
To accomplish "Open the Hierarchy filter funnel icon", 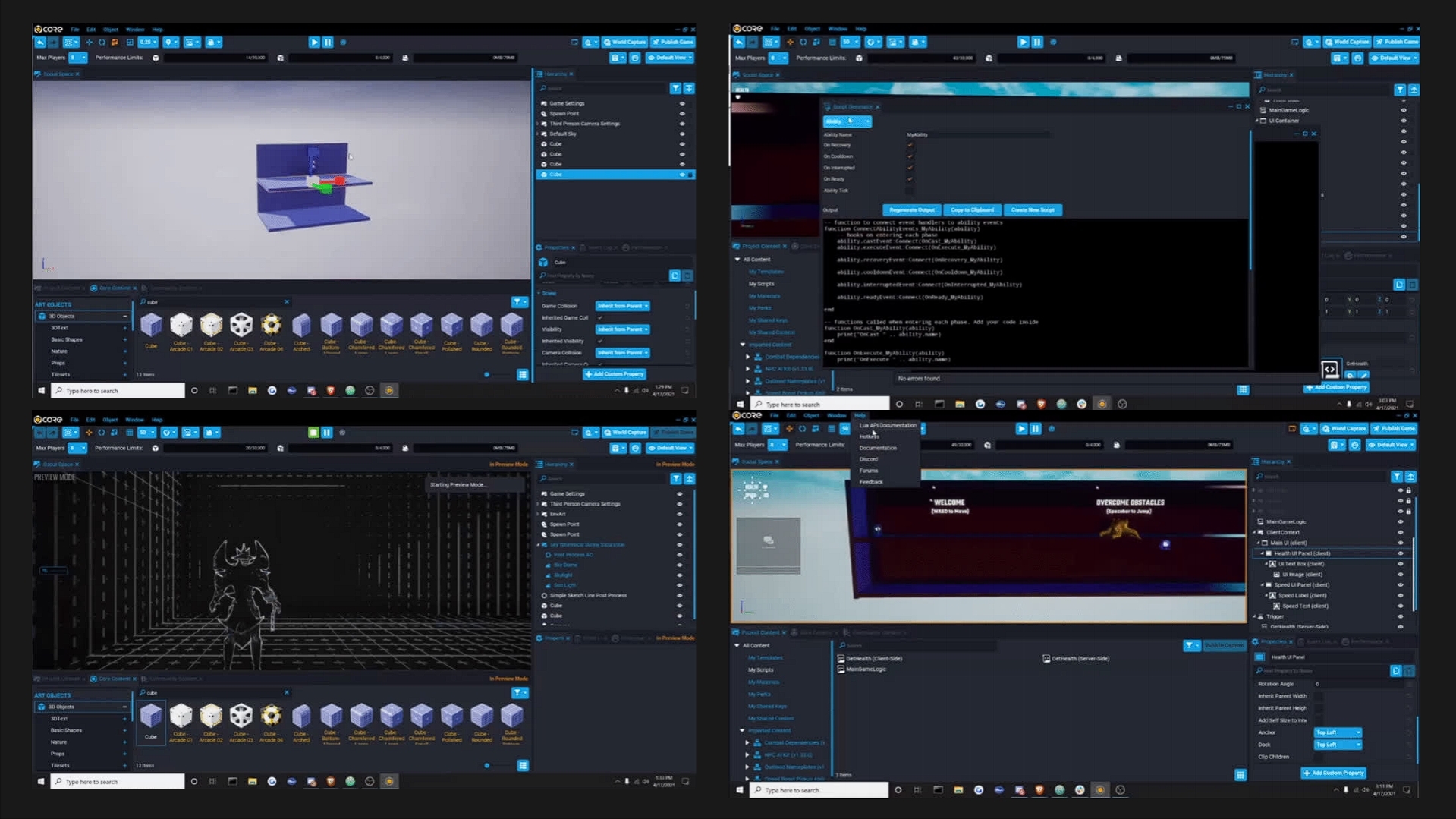I will pyautogui.click(x=675, y=88).
